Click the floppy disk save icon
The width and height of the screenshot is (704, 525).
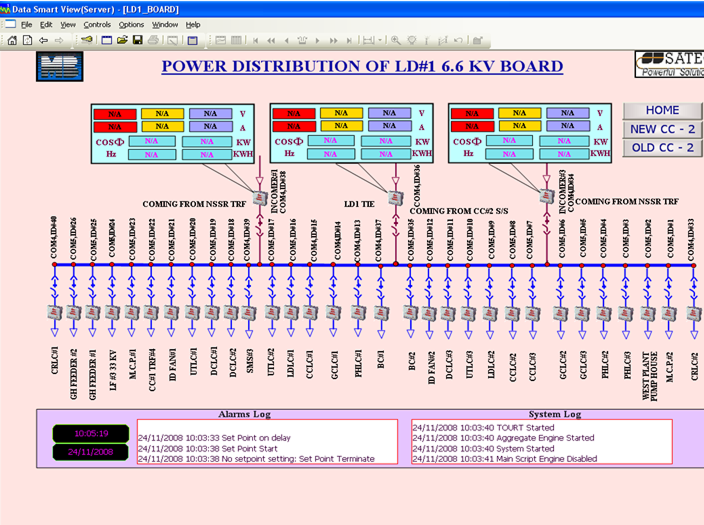137,40
